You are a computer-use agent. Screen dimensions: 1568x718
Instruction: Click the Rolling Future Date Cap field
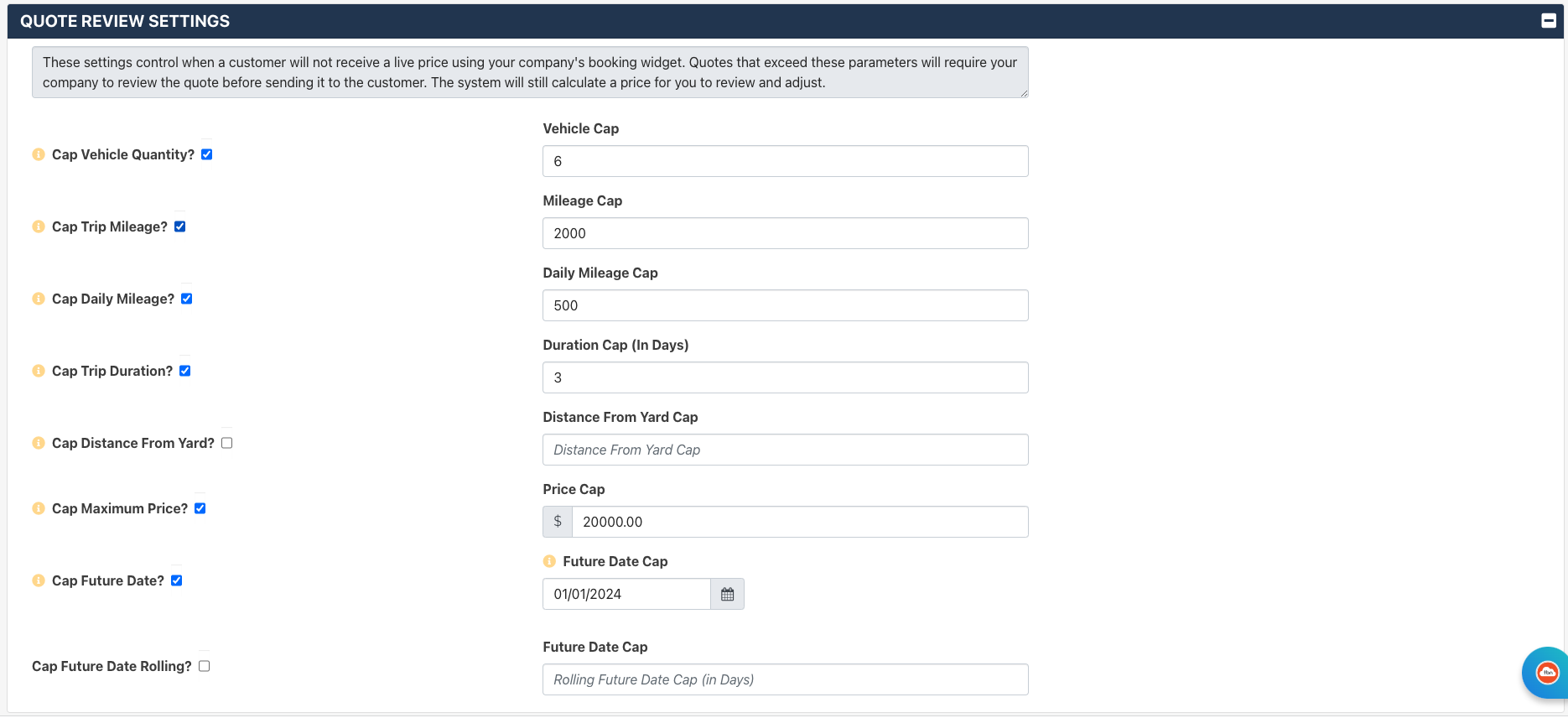(786, 679)
